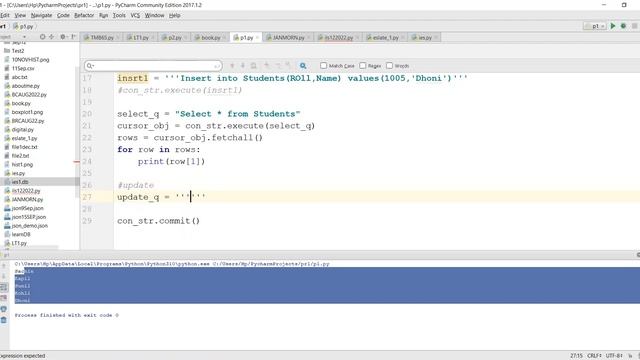Enable the Regex checkbox
Viewport: 640px width, 360px height.
click(362, 65)
